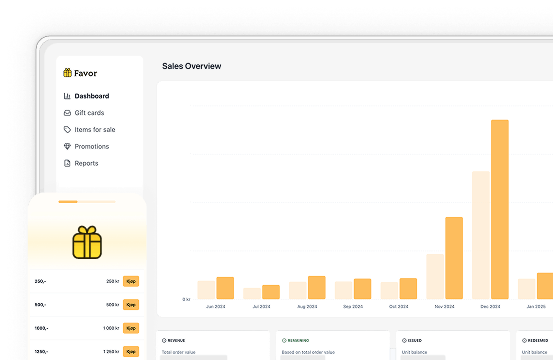The image size is (553, 360).
Task: Click the REMAINING card title
Action: coord(298,340)
